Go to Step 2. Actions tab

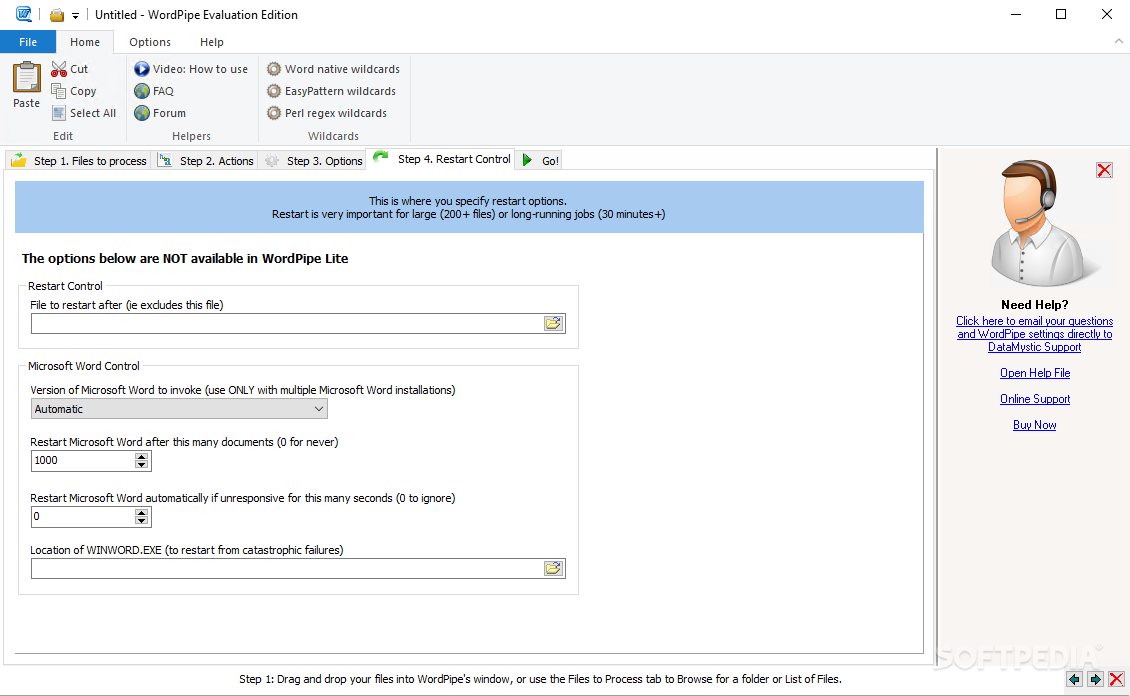point(206,161)
